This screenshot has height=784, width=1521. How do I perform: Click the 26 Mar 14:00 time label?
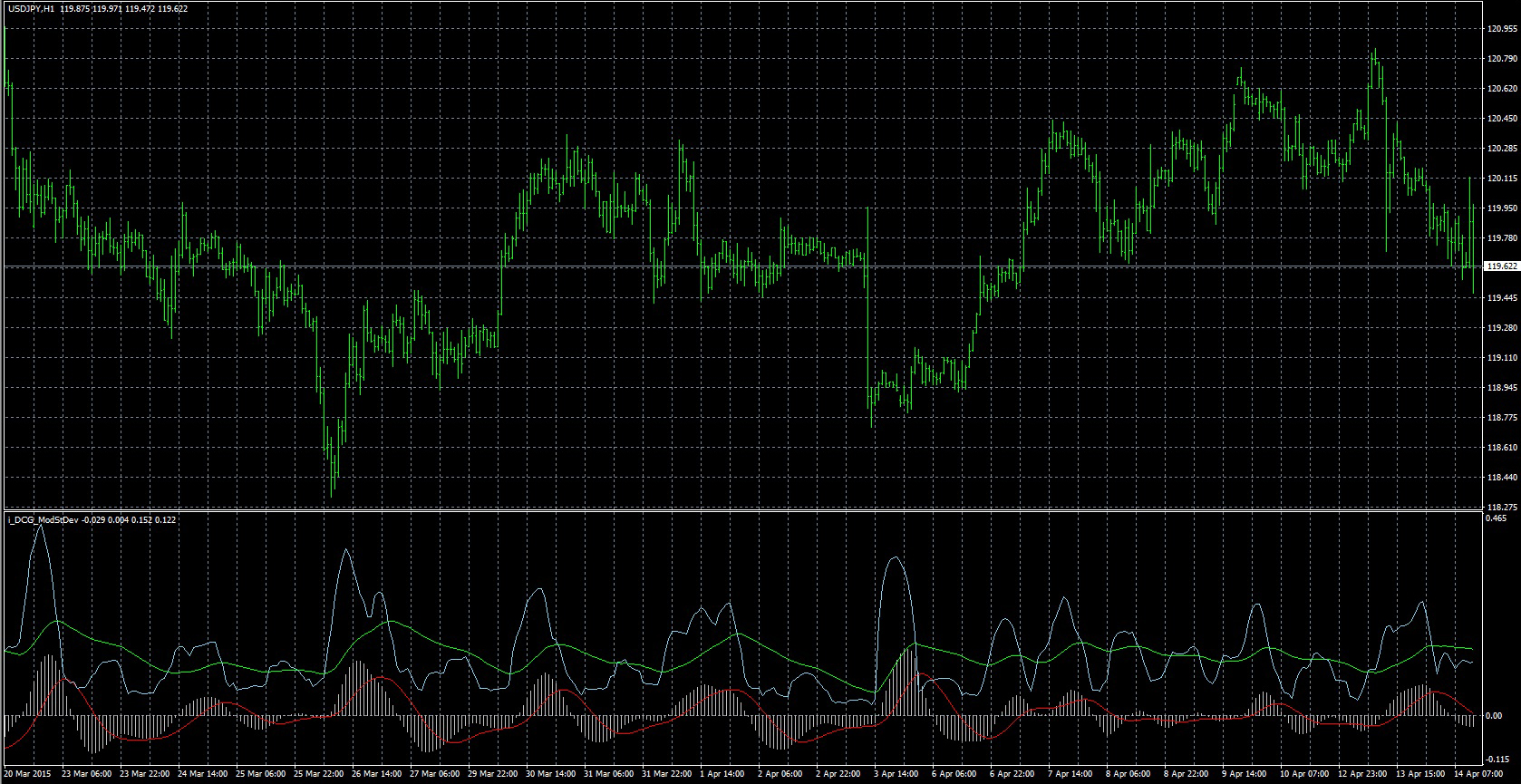[x=378, y=774]
